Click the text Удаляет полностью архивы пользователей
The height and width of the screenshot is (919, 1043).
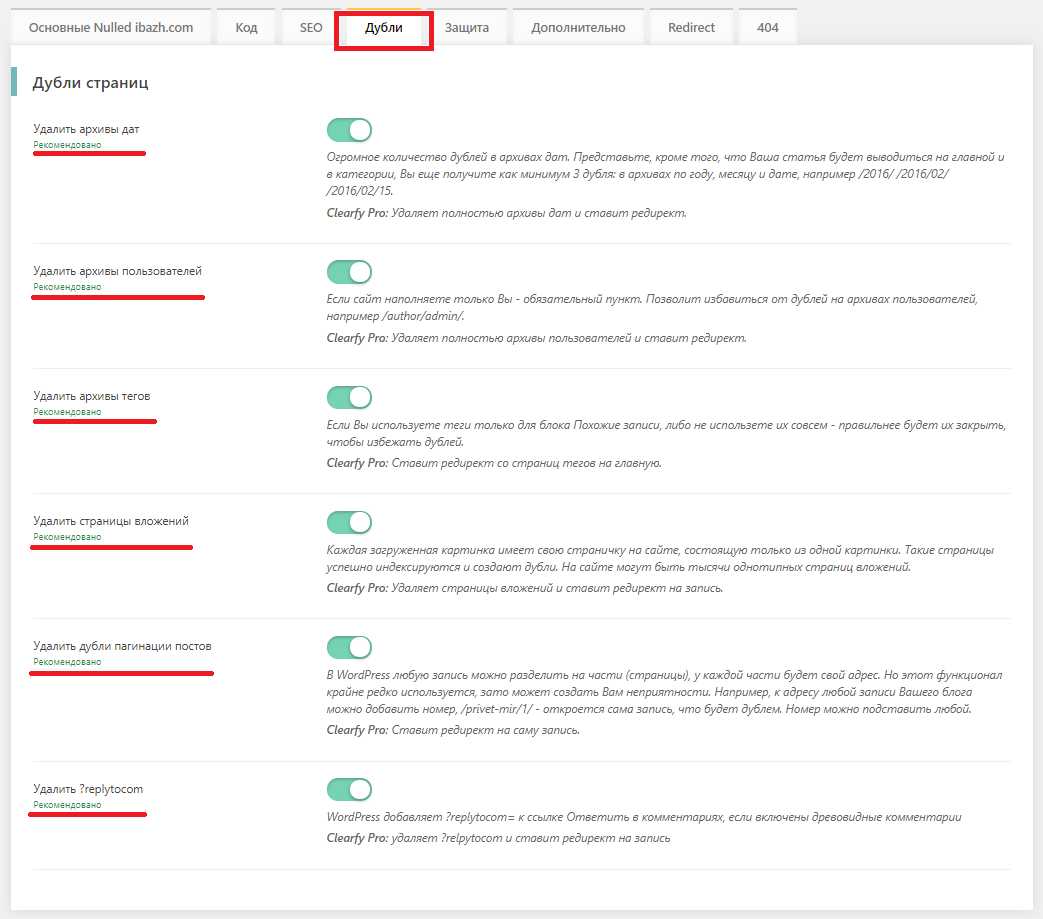coord(569,338)
